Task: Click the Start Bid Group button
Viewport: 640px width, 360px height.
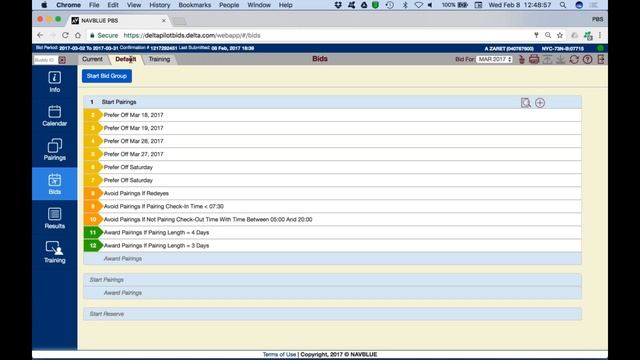Action: click(x=107, y=76)
